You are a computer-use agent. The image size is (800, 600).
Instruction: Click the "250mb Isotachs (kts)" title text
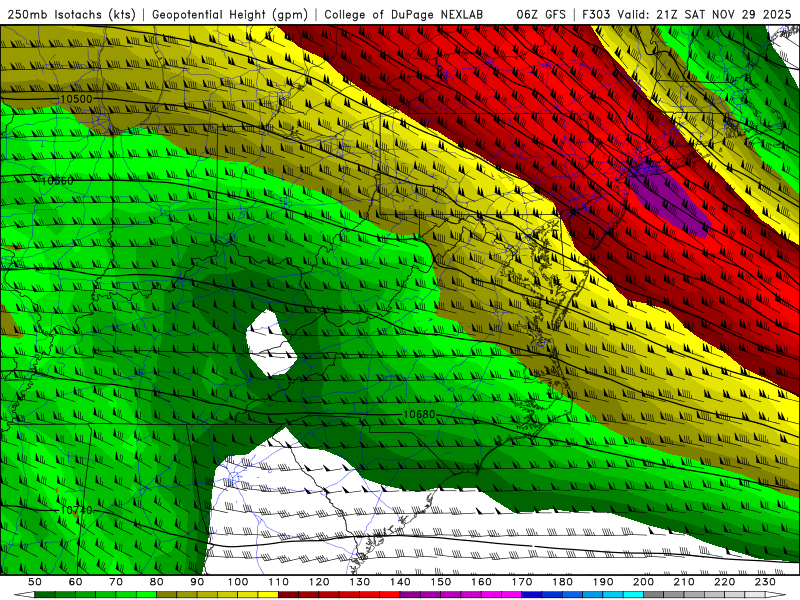coord(72,15)
